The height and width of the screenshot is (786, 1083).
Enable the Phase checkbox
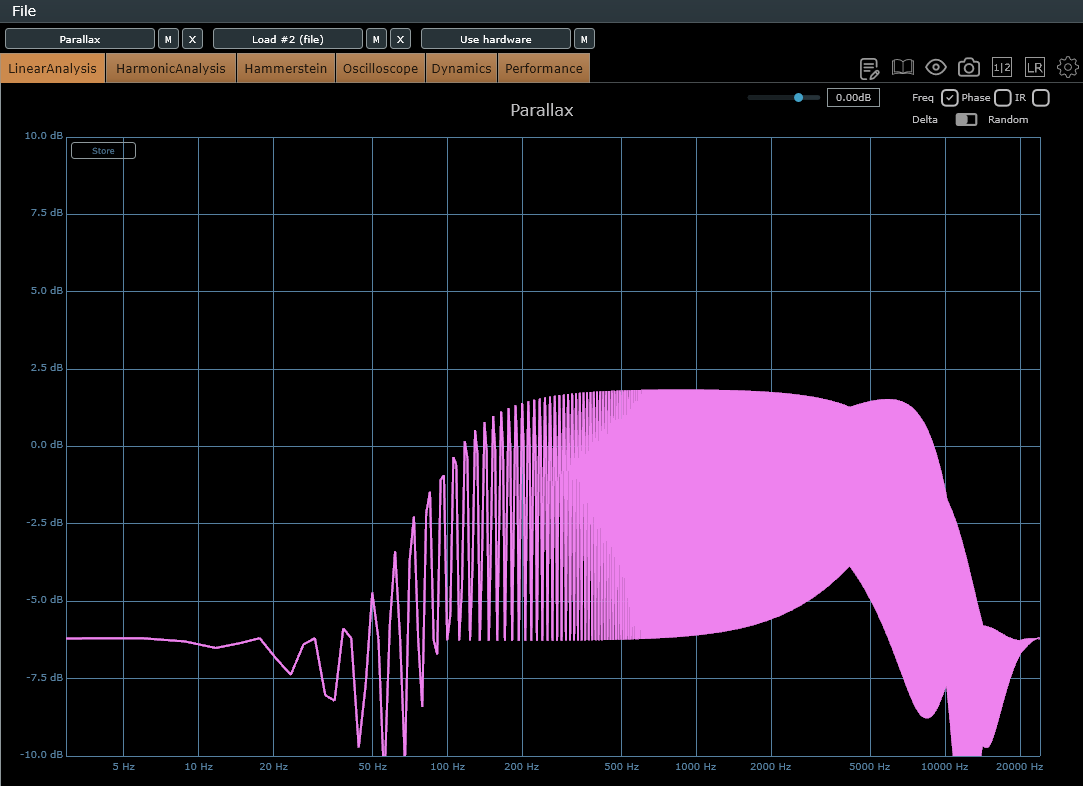[x=1003, y=98]
